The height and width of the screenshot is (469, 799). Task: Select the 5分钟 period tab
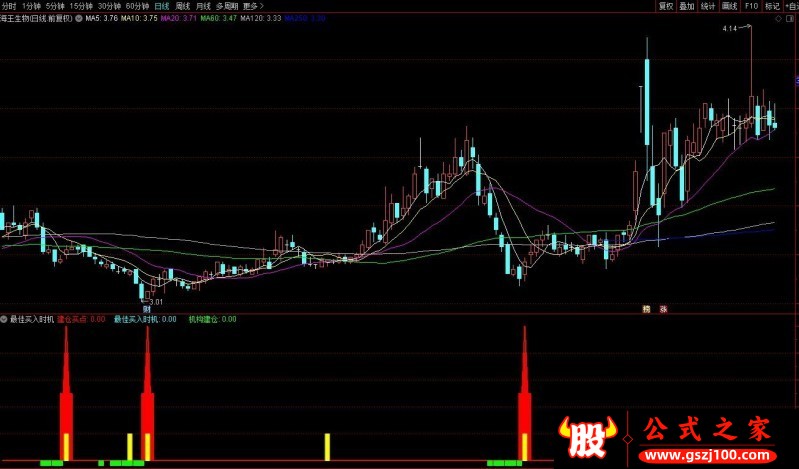tap(55, 6)
